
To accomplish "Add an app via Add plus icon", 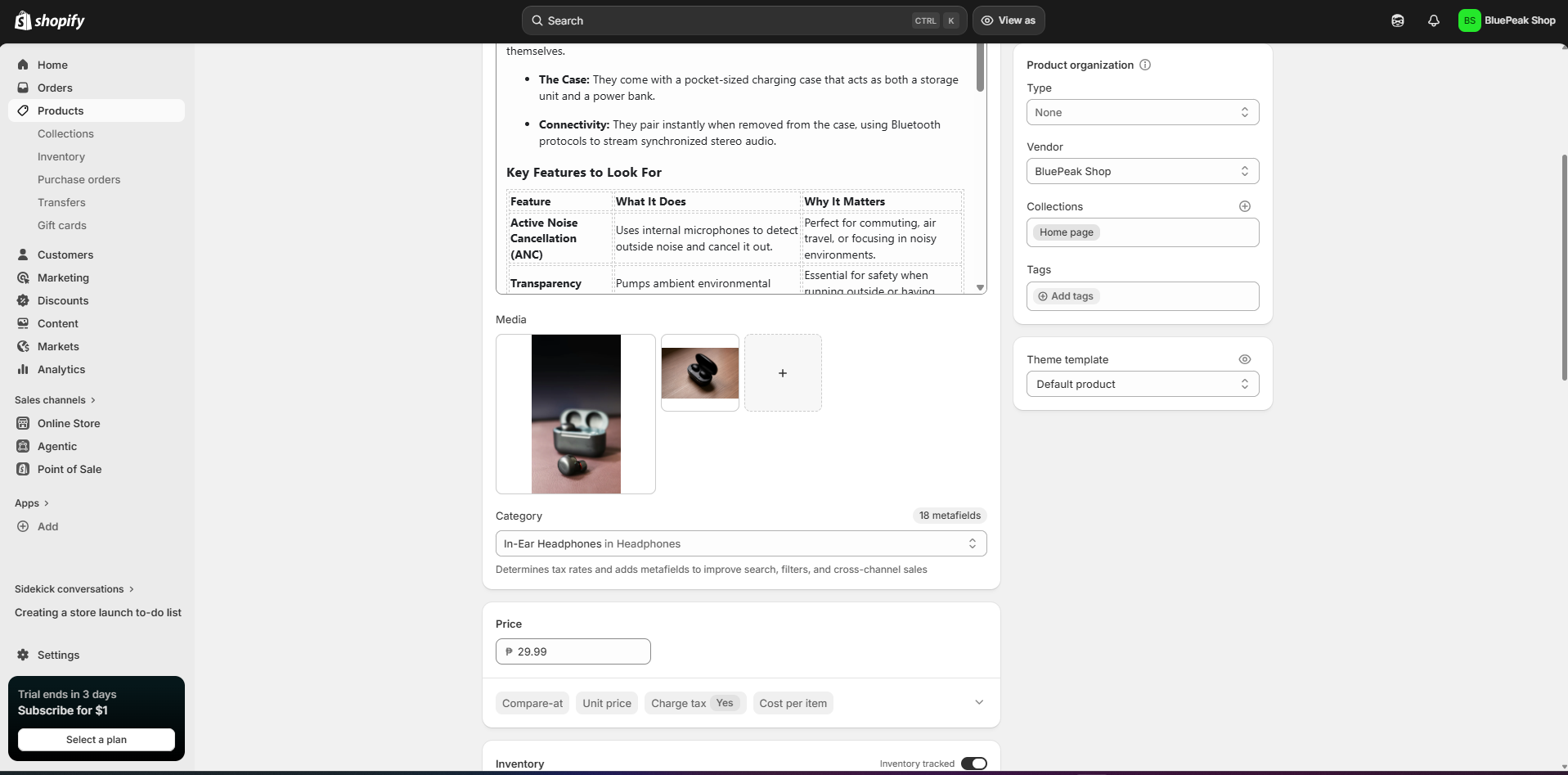I will point(23,526).
